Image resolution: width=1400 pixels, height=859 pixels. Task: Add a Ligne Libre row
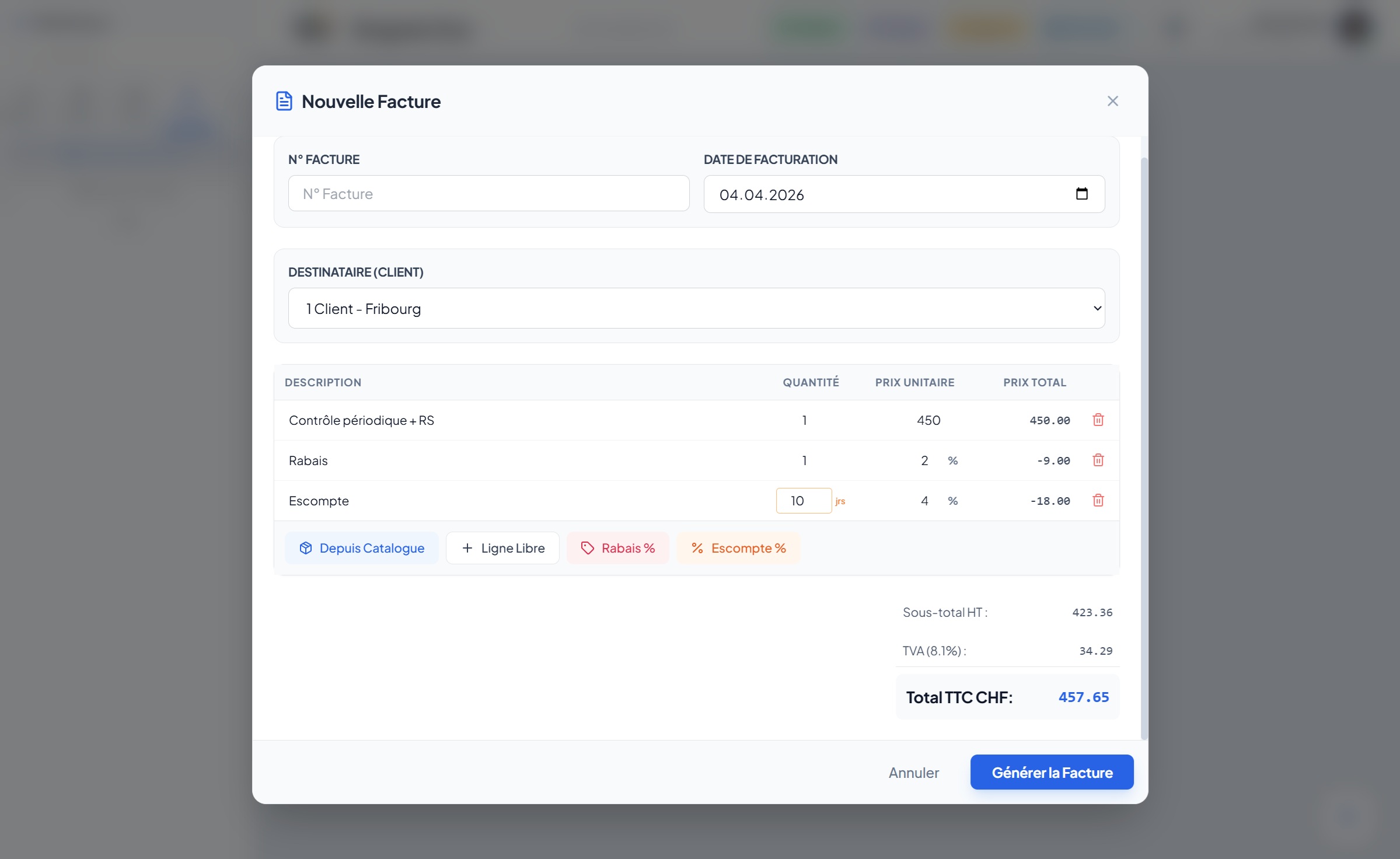point(502,548)
